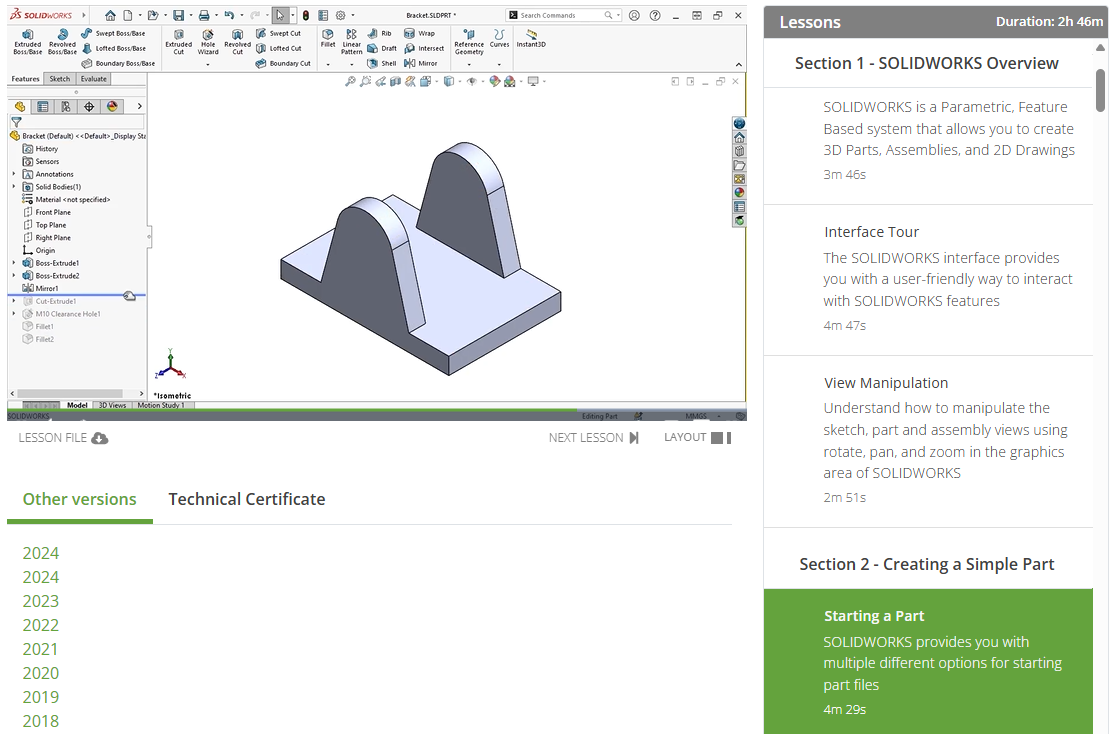
Task: Open the 2023 version link
Action: [41, 601]
